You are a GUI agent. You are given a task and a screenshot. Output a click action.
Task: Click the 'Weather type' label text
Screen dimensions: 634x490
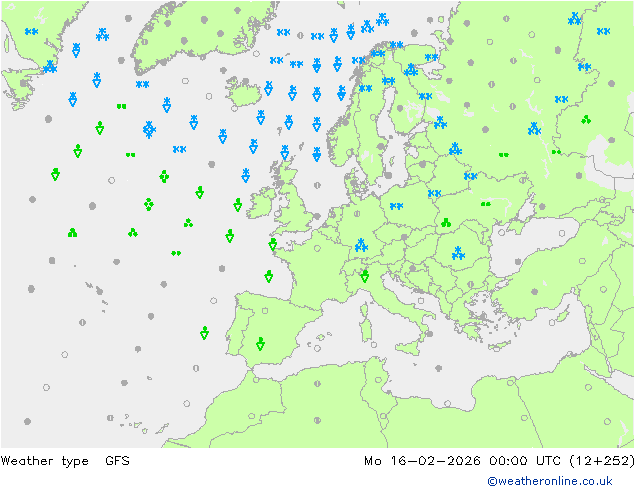pos(45,461)
